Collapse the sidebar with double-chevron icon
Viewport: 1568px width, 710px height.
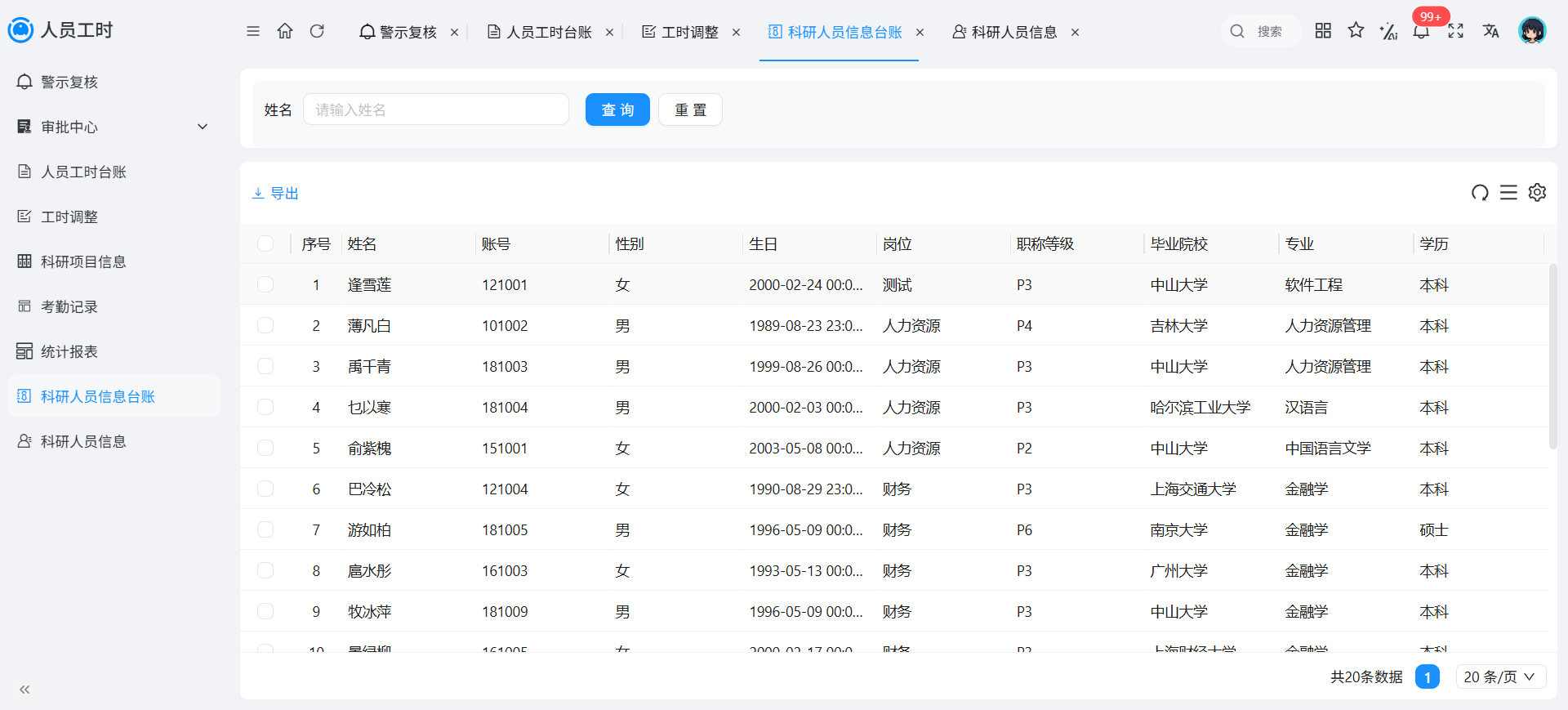[24, 690]
